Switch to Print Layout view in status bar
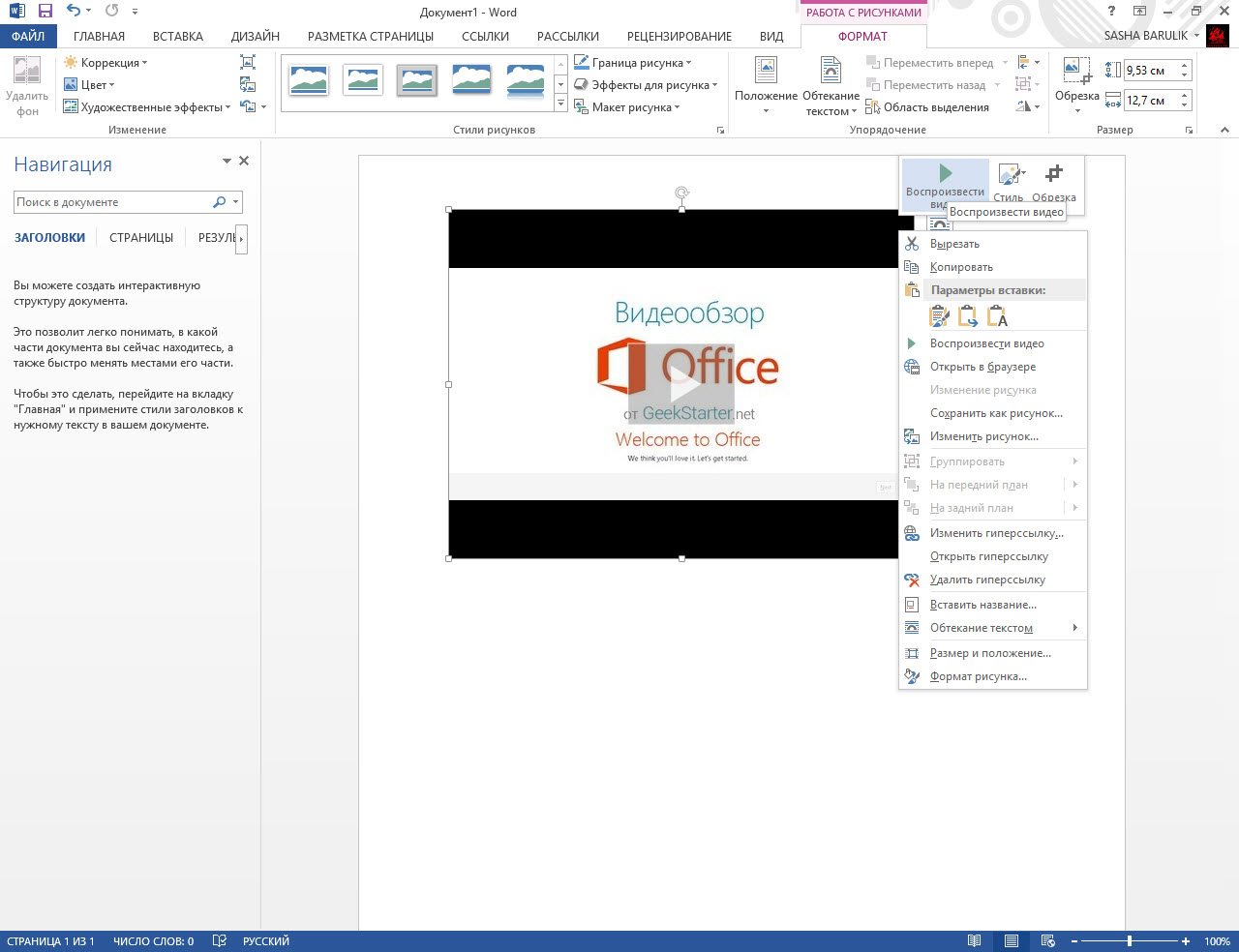This screenshot has height=952, width=1239. (1012, 941)
